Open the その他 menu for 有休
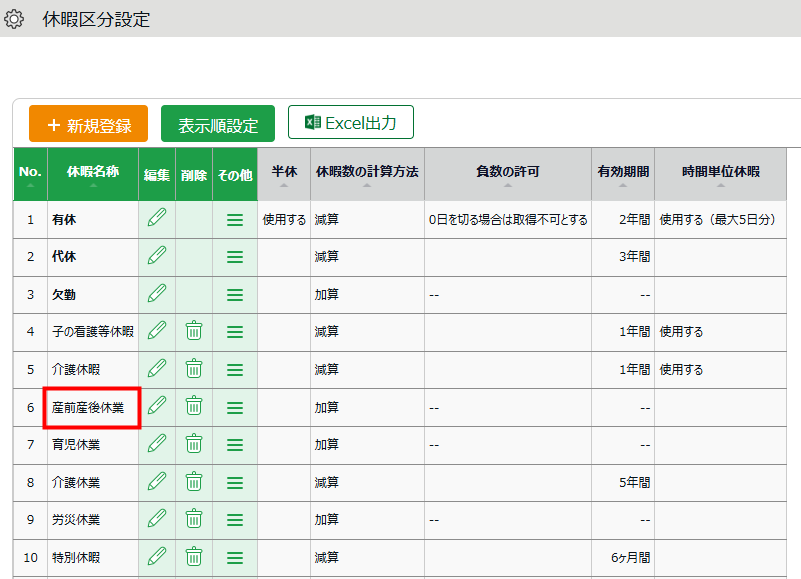801x579 pixels. (235, 219)
